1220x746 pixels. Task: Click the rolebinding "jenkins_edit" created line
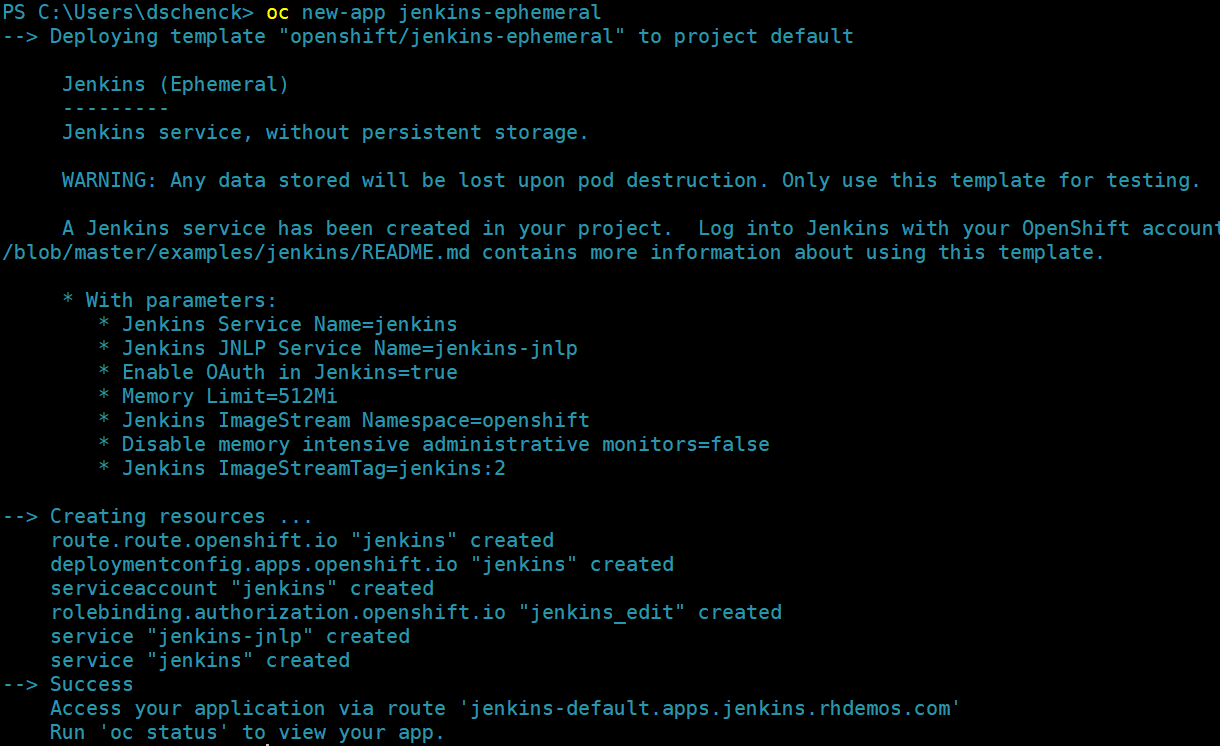pyautogui.click(x=416, y=612)
